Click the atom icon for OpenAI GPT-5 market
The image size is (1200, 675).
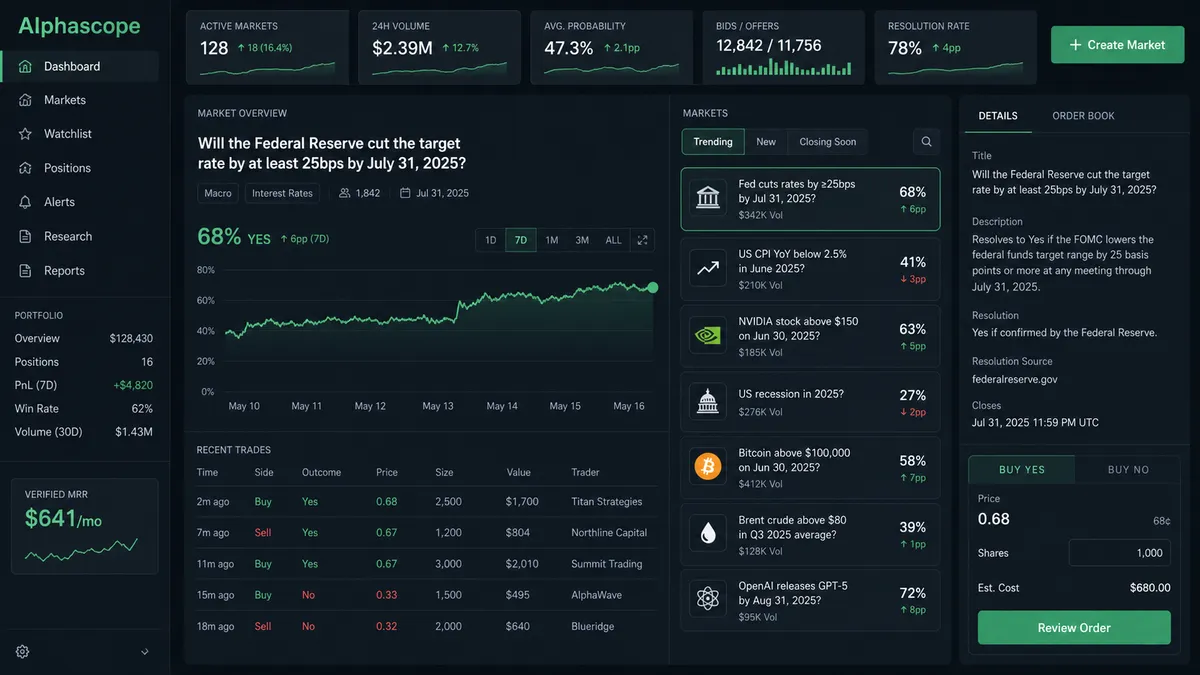point(708,600)
